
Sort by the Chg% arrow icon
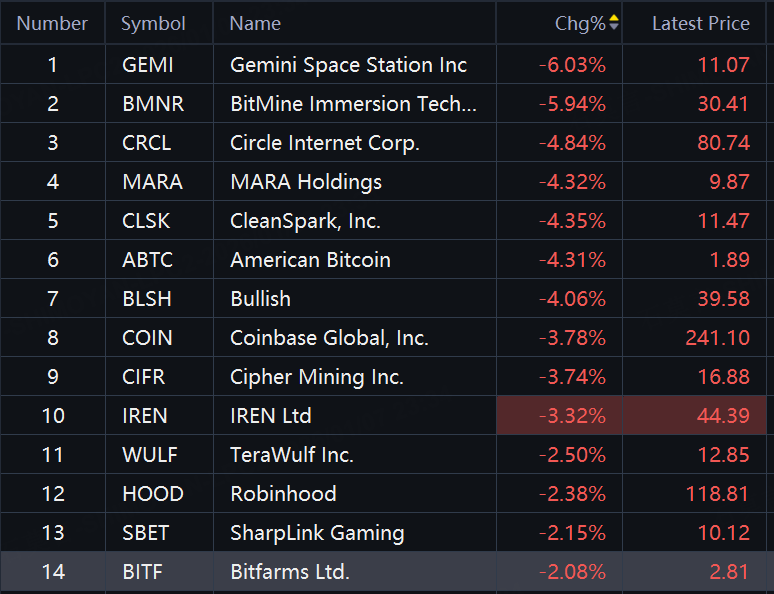pos(614,23)
